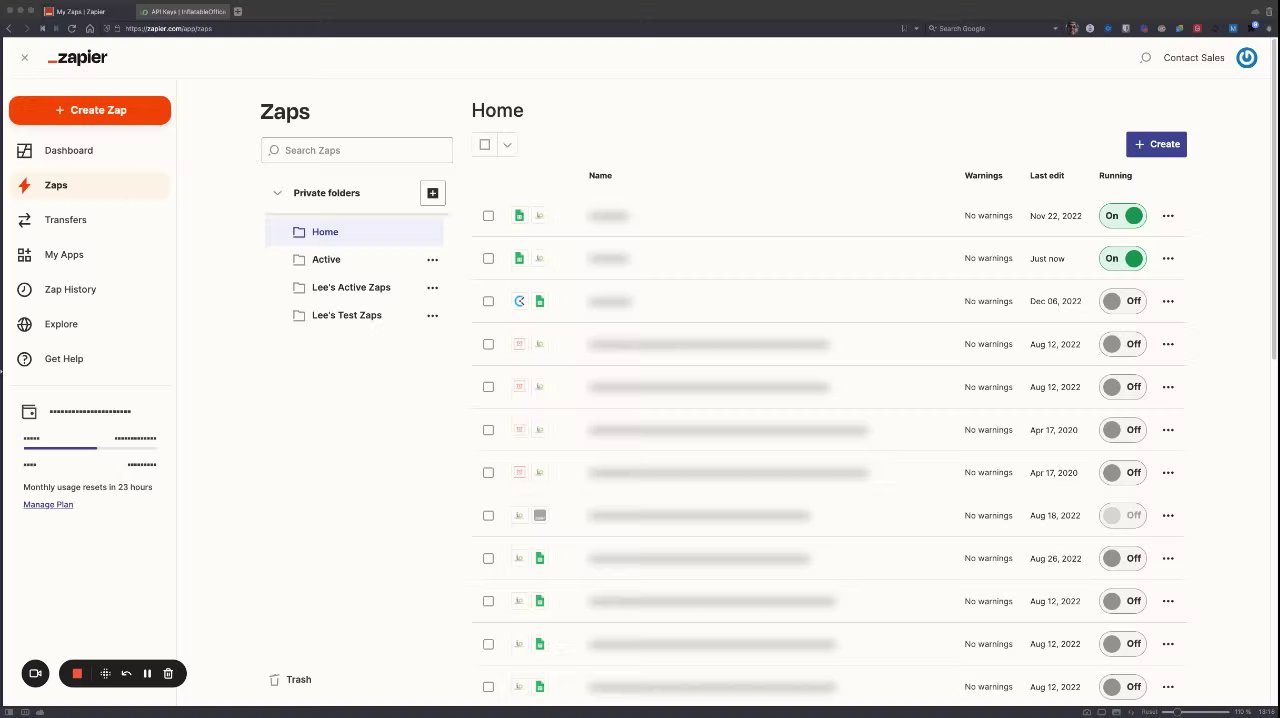The width and height of the screenshot is (1280, 718).
Task: Click the Last edit column header
Action: coord(1047,176)
